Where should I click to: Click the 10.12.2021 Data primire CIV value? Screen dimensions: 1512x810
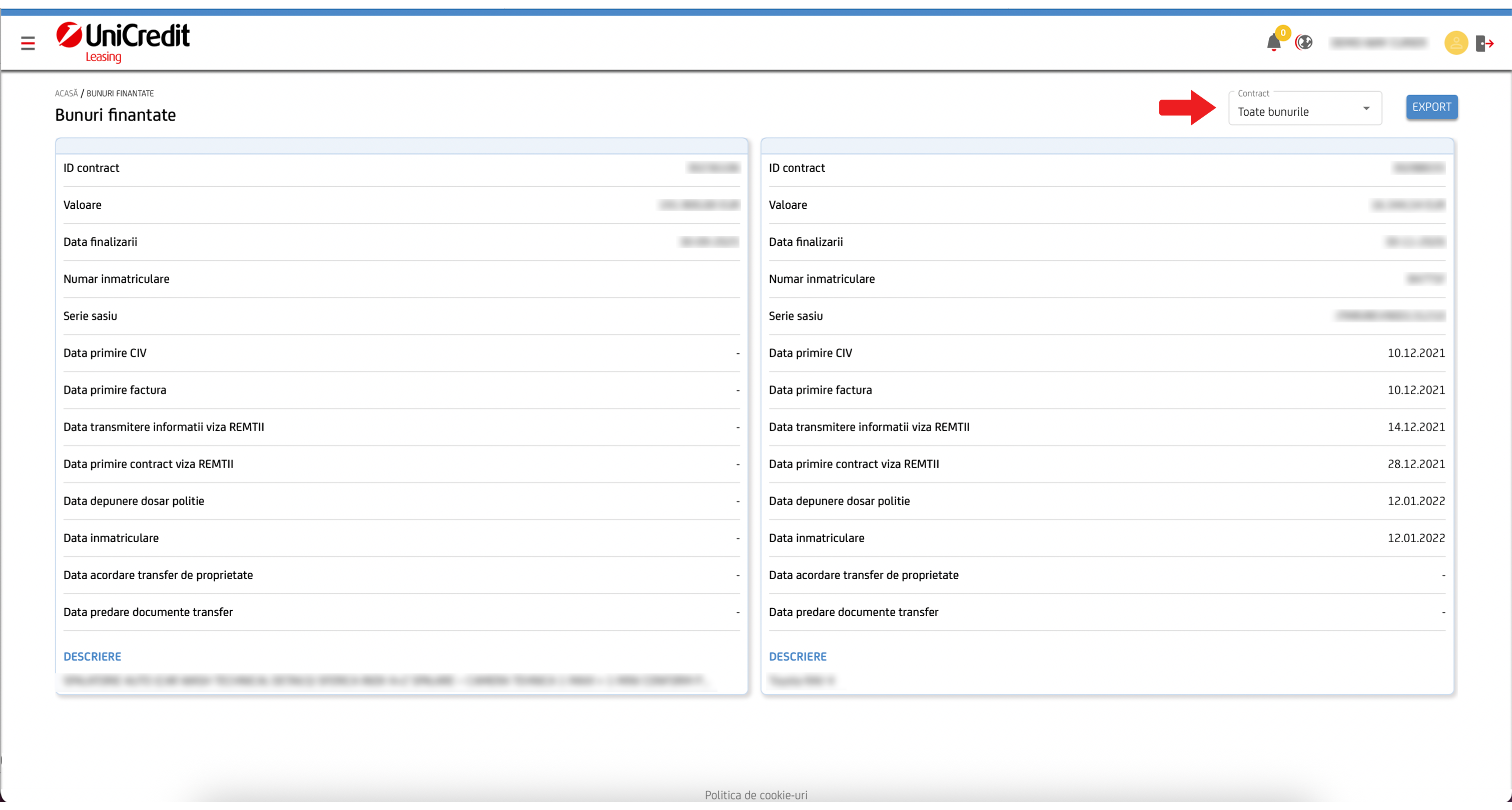point(1416,352)
